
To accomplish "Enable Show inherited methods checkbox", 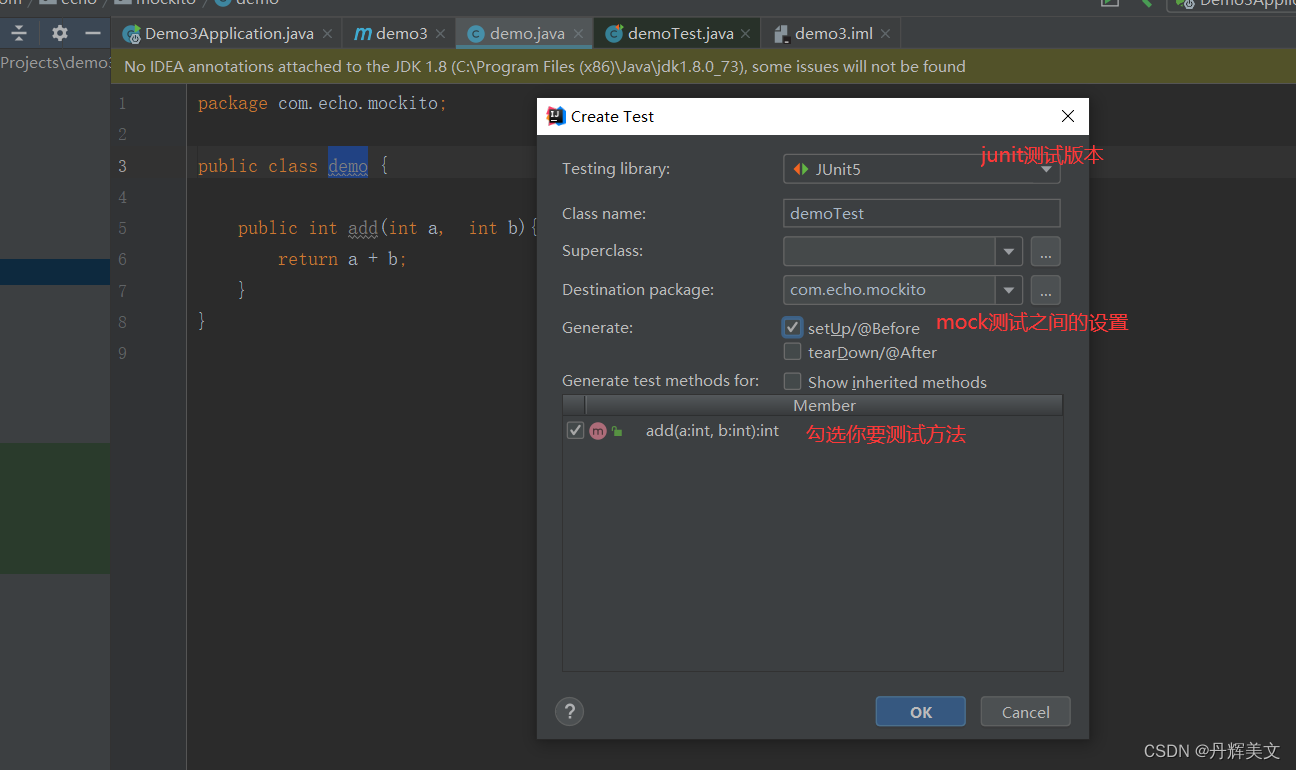I will [793, 381].
